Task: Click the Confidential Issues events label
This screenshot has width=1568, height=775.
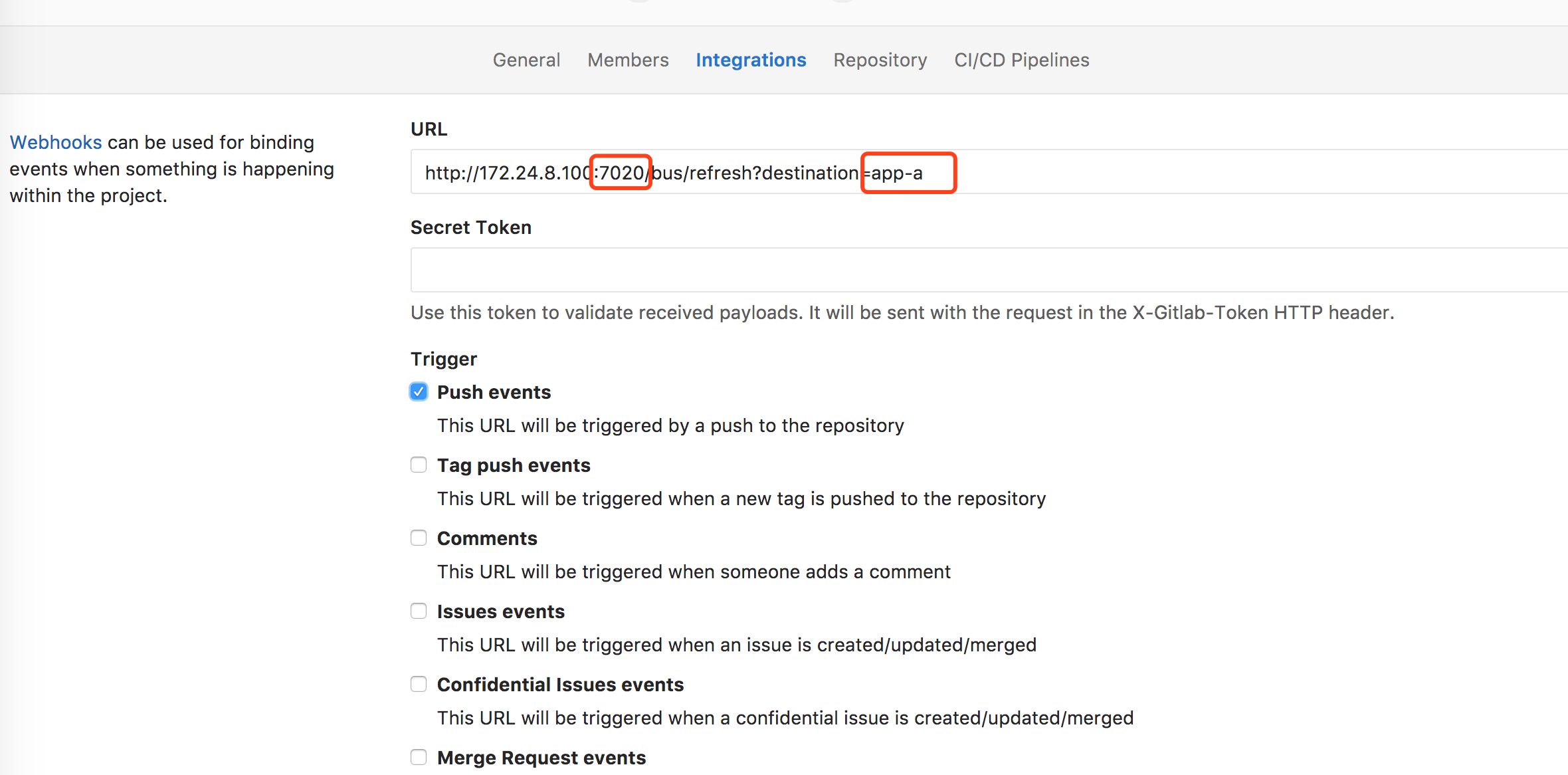Action: click(560, 685)
